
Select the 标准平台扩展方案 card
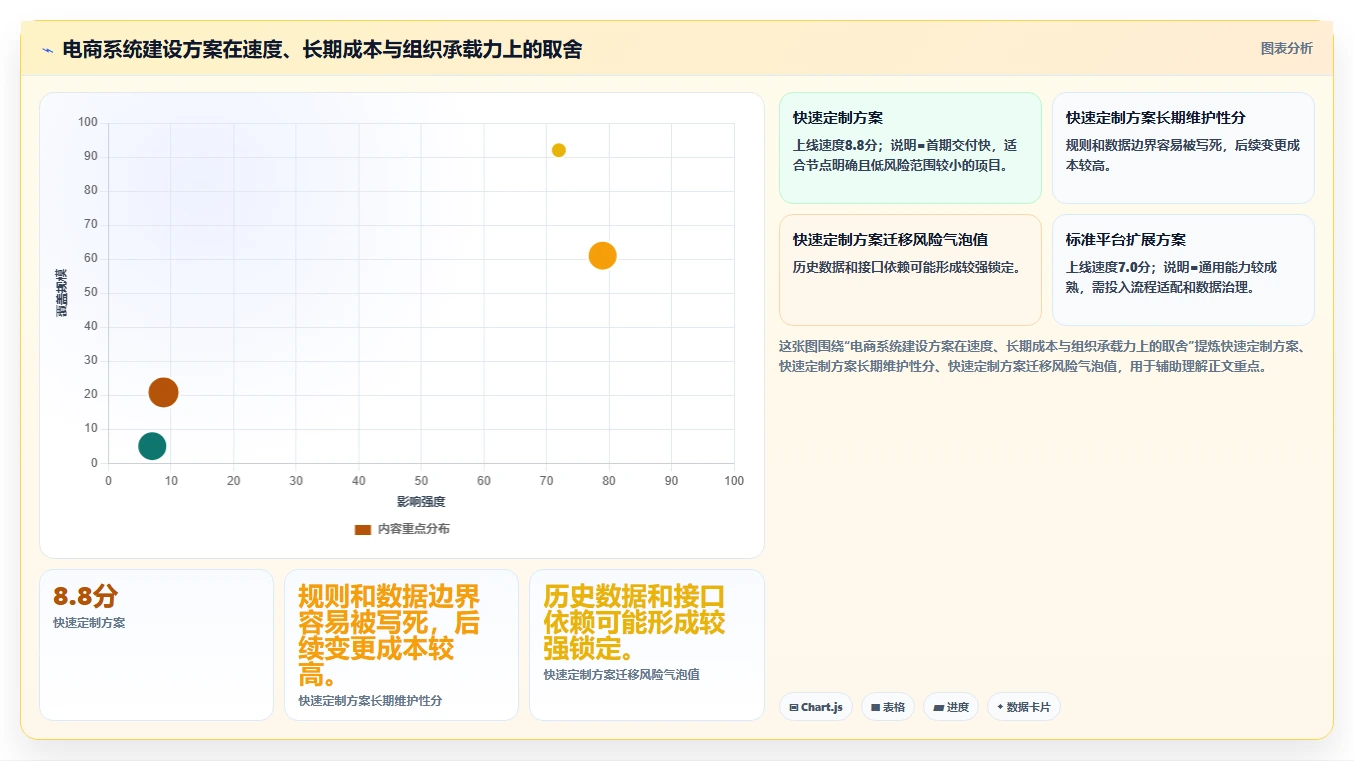point(1183,270)
